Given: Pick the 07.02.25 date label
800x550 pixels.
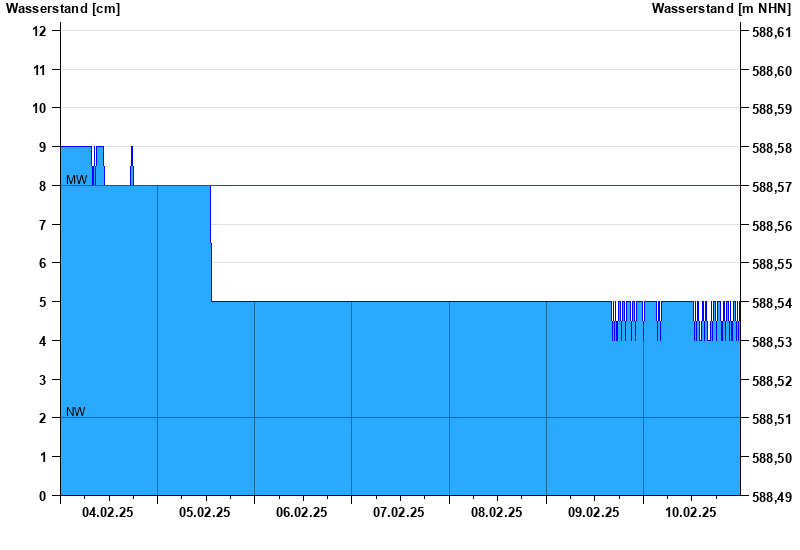Looking at the screenshot, I should pyautogui.click(x=398, y=512).
